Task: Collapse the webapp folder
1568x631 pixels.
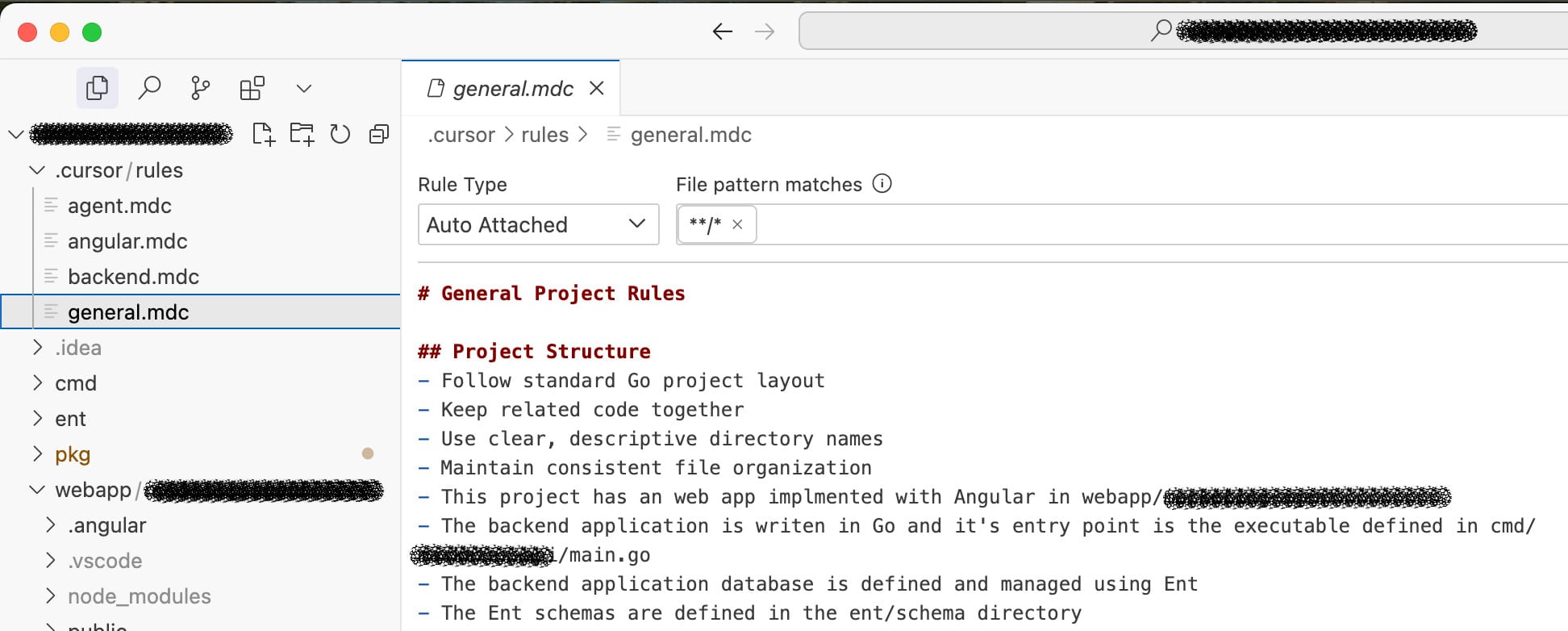Action: coord(36,490)
